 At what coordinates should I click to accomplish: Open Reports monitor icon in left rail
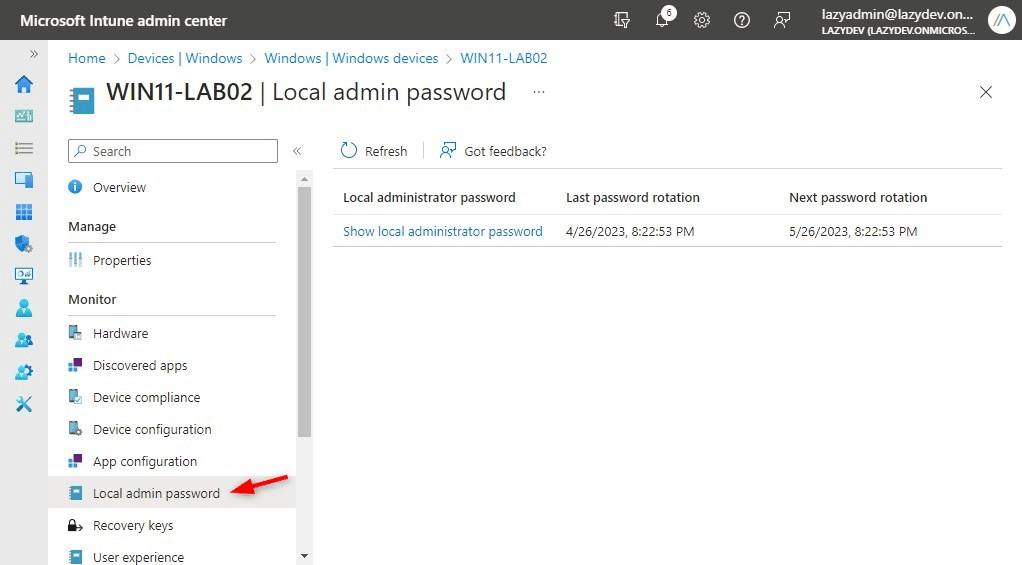(24, 276)
